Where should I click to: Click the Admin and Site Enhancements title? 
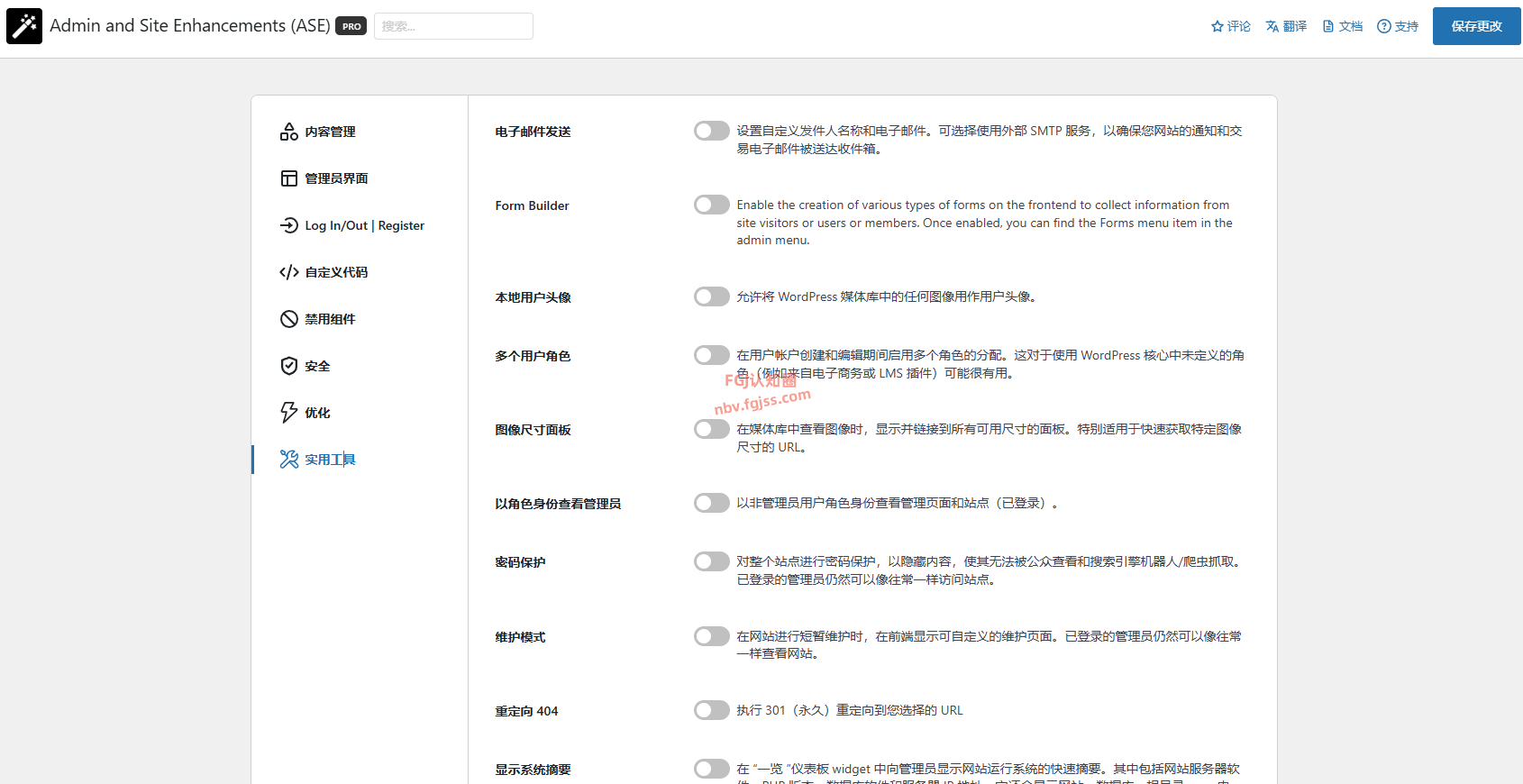(x=190, y=26)
